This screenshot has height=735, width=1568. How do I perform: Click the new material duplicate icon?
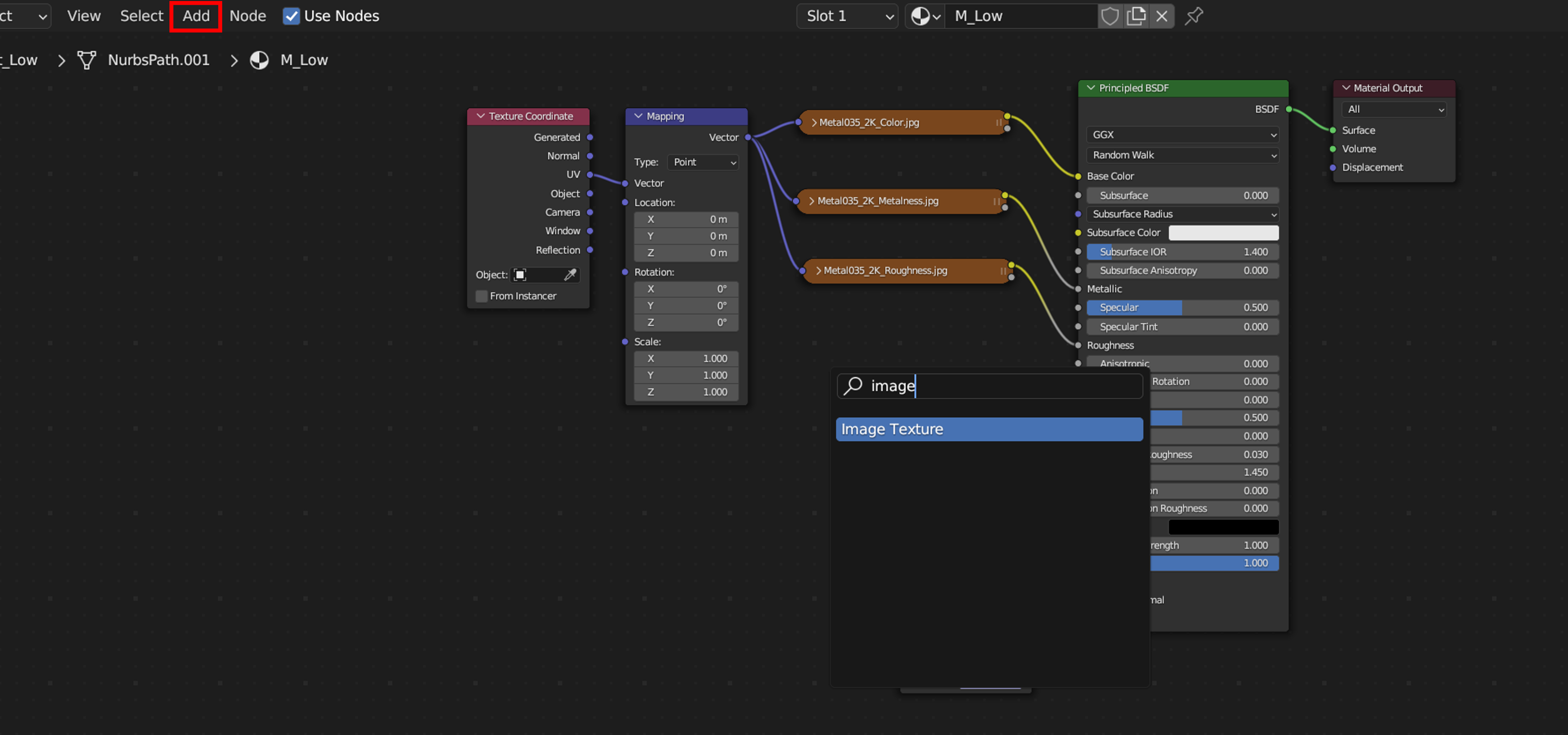click(x=1136, y=16)
